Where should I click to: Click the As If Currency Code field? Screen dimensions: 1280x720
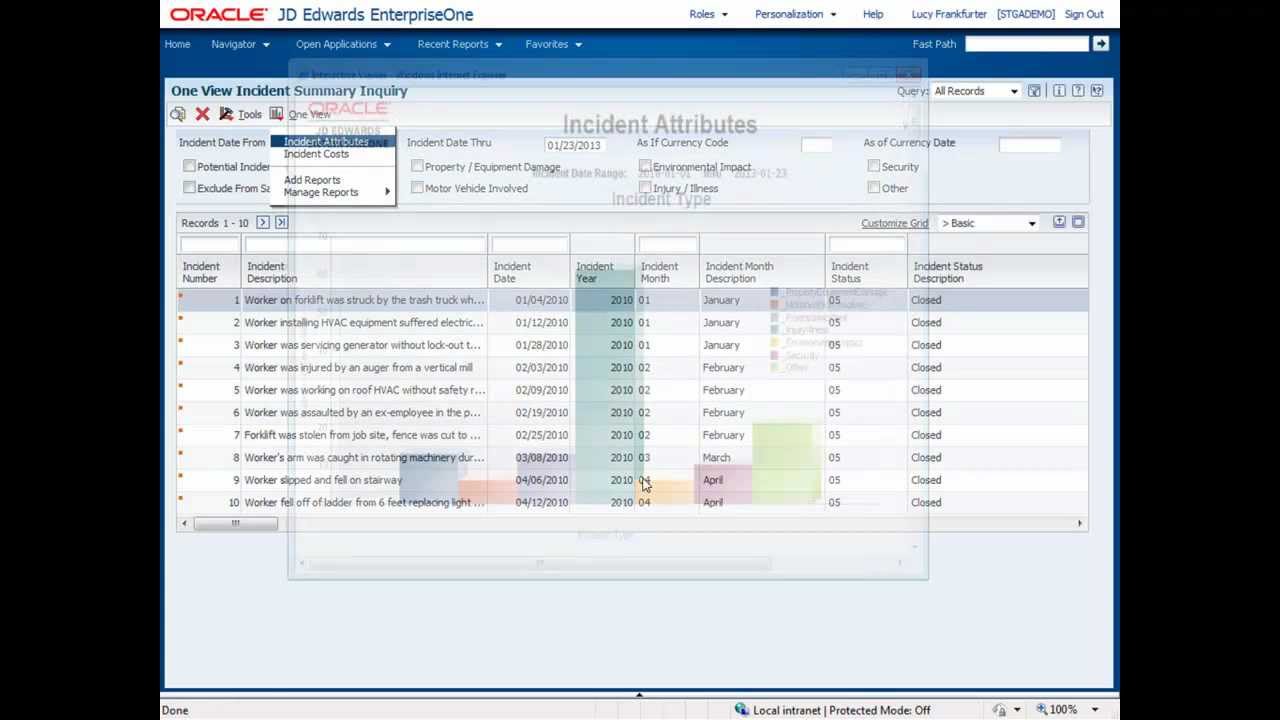pos(816,145)
